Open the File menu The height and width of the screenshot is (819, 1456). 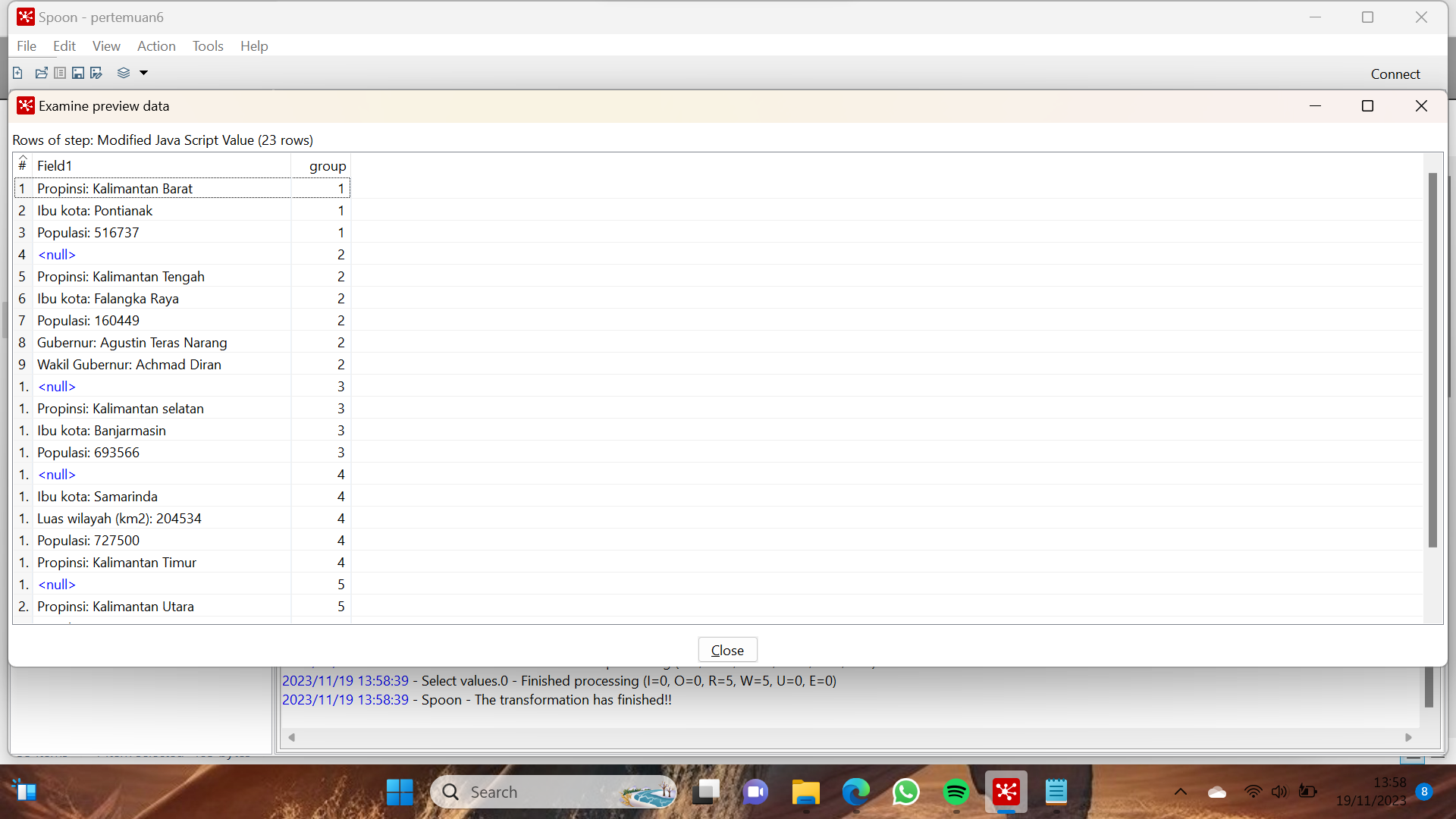[27, 45]
